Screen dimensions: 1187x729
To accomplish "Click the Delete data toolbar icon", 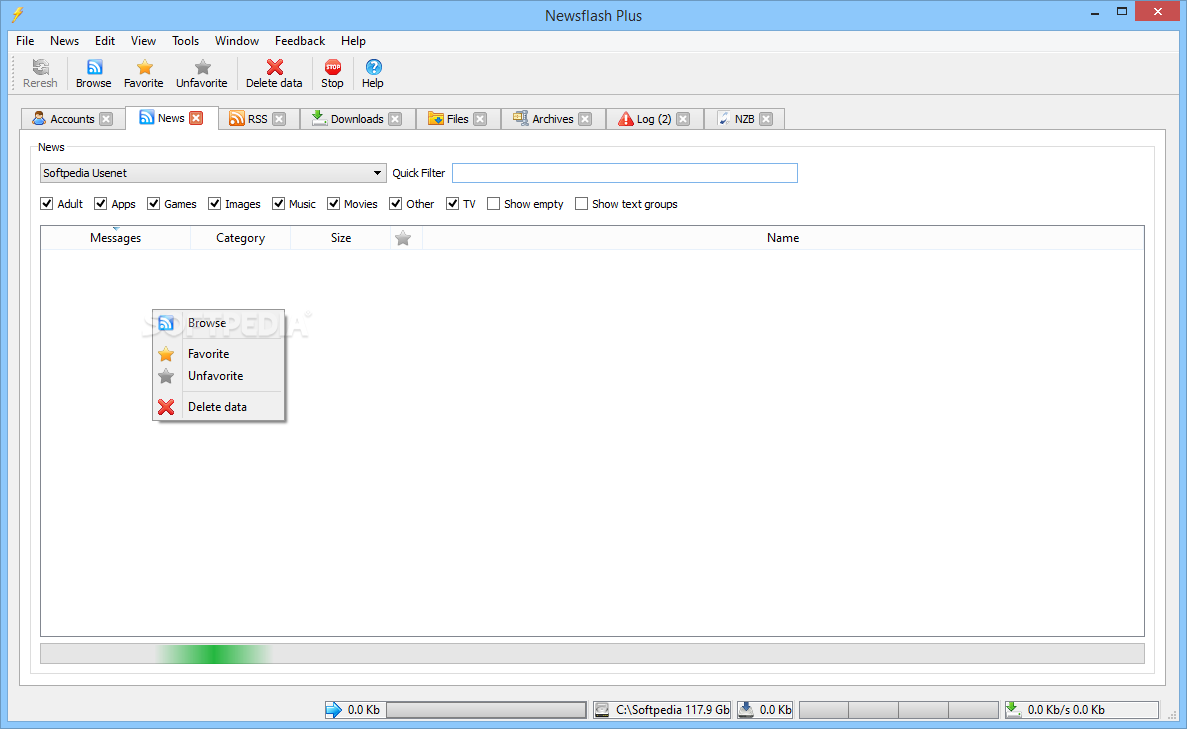I will pos(275,67).
